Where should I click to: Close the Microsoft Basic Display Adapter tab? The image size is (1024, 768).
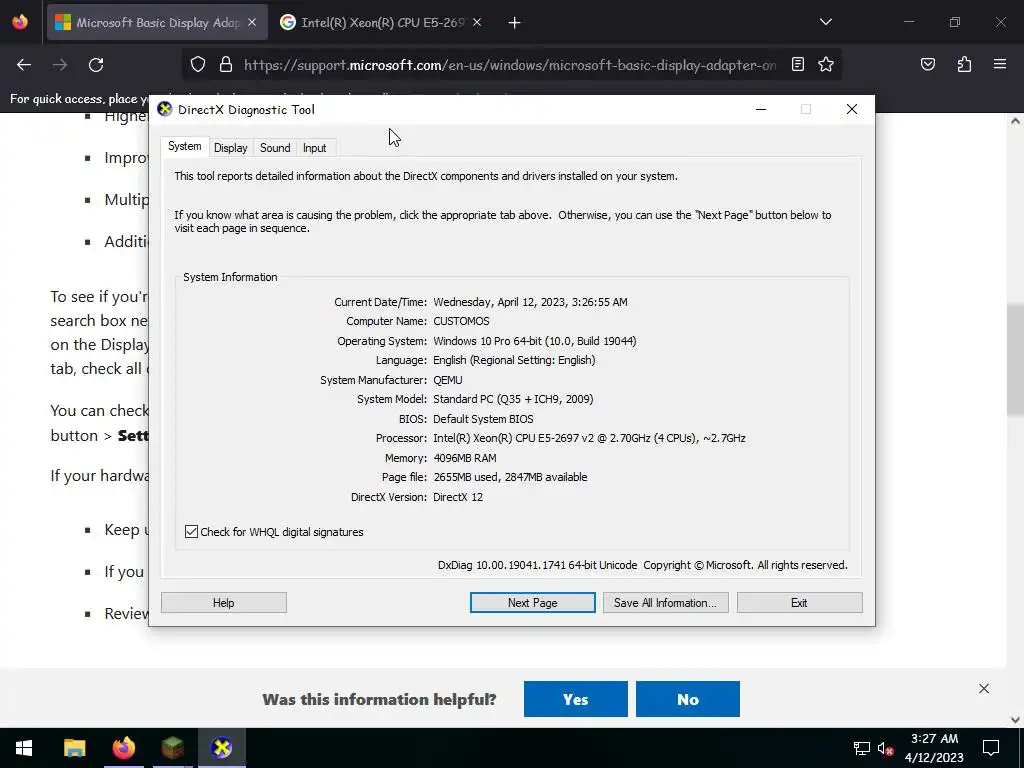(252, 22)
